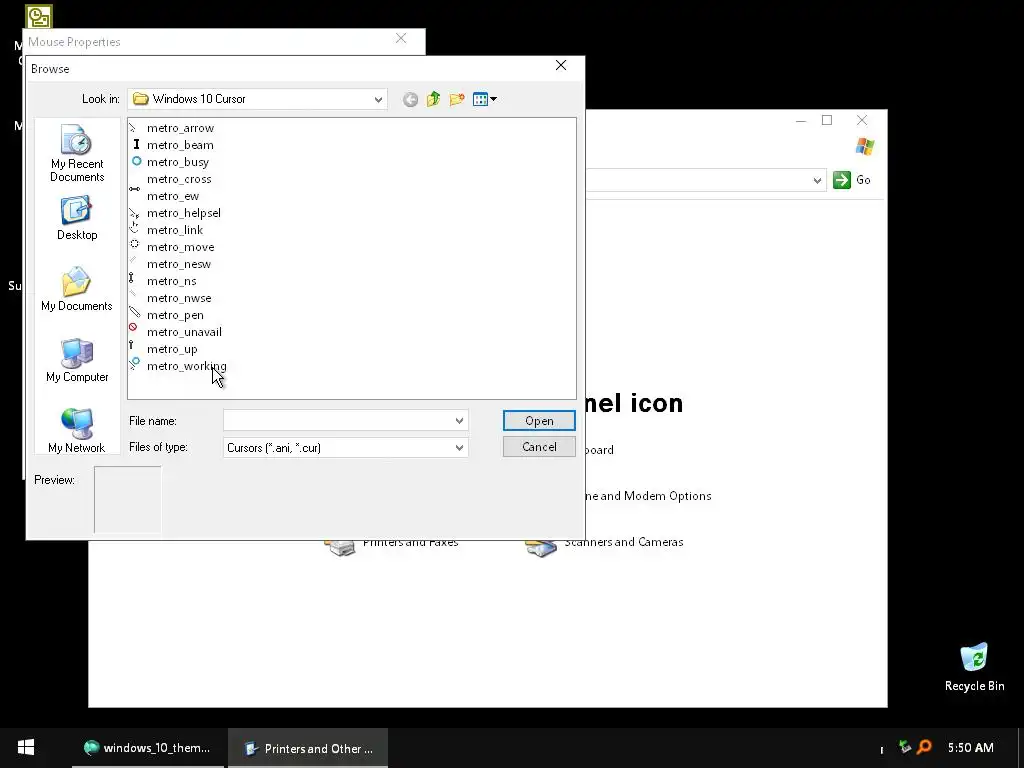Go back to last folder visited
The image size is (1024, 768).
tap(410, 99)
